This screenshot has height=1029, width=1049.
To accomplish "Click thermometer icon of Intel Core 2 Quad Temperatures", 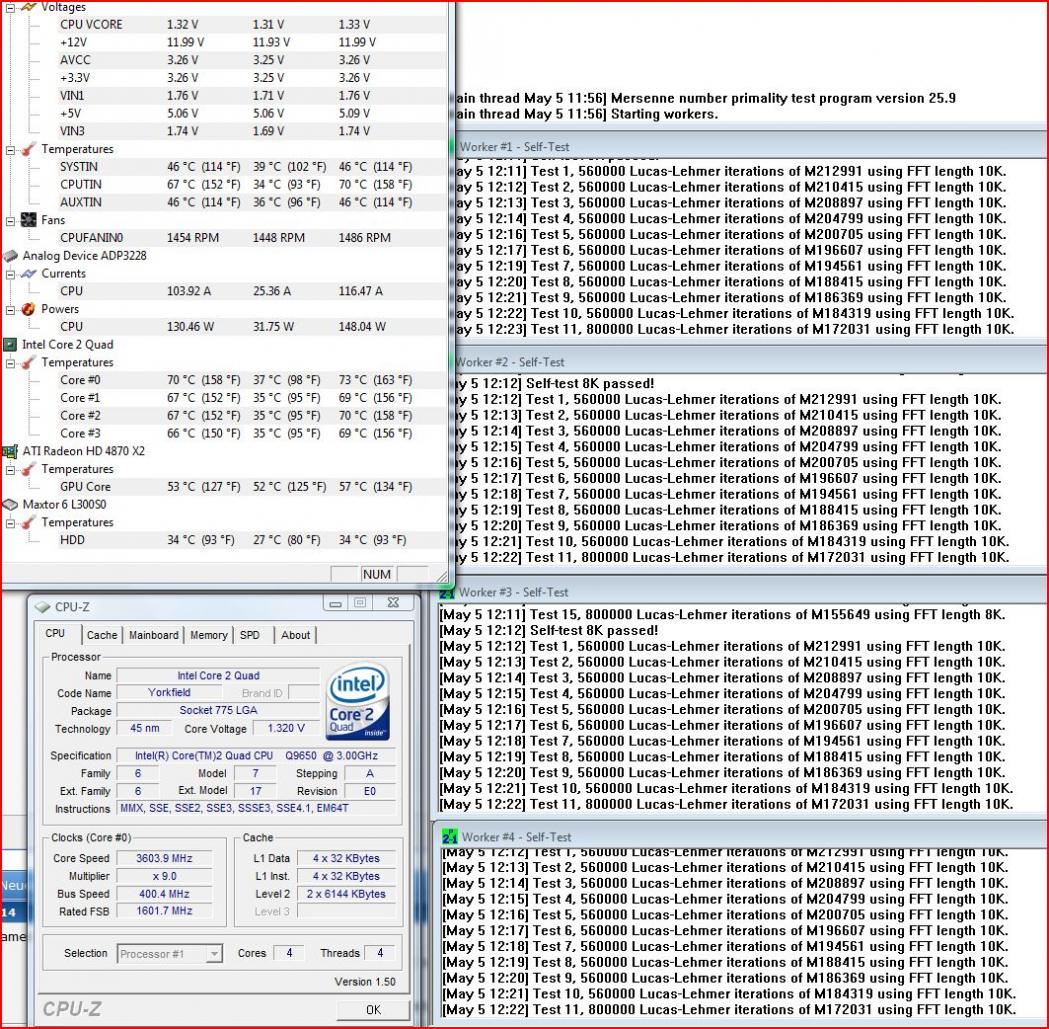I will click(29, 363).
